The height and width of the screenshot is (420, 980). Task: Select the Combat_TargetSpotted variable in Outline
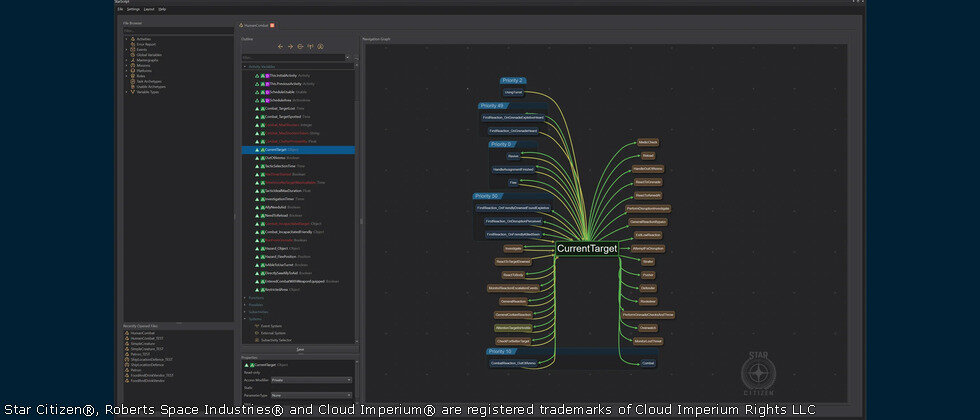pyautogui.click(x=298, y=117)
